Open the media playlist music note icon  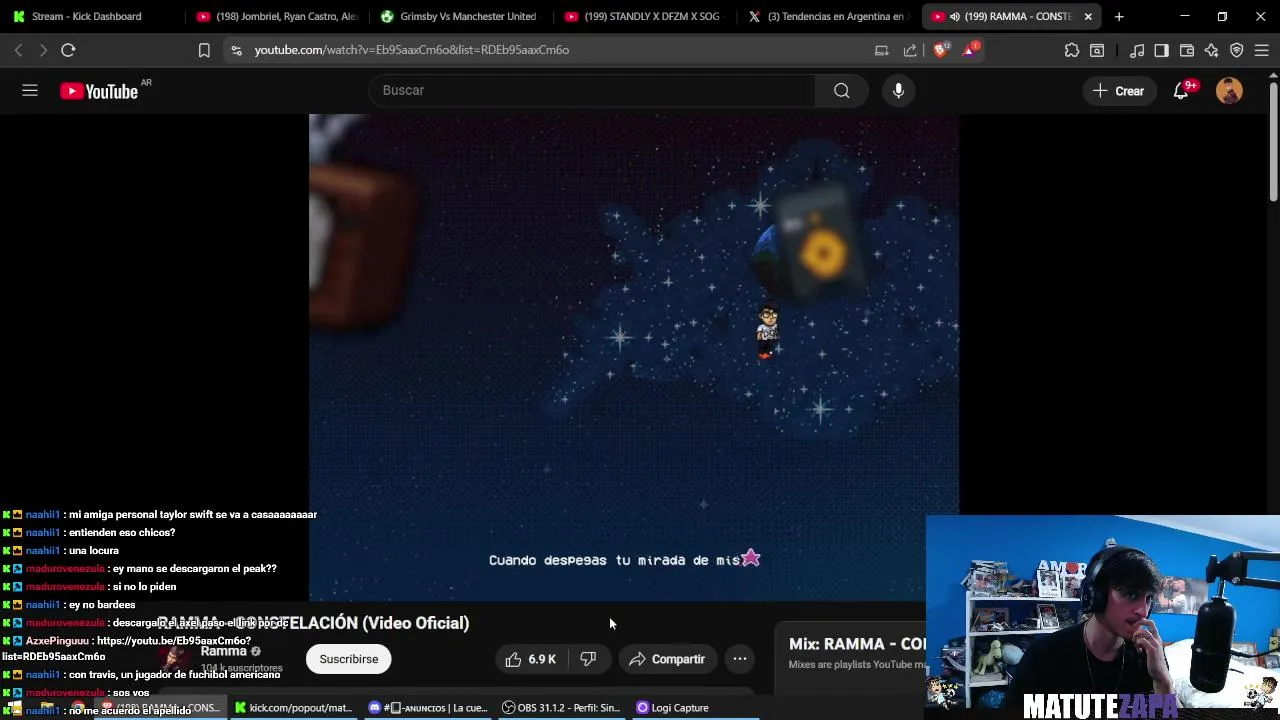(1137, 50)
